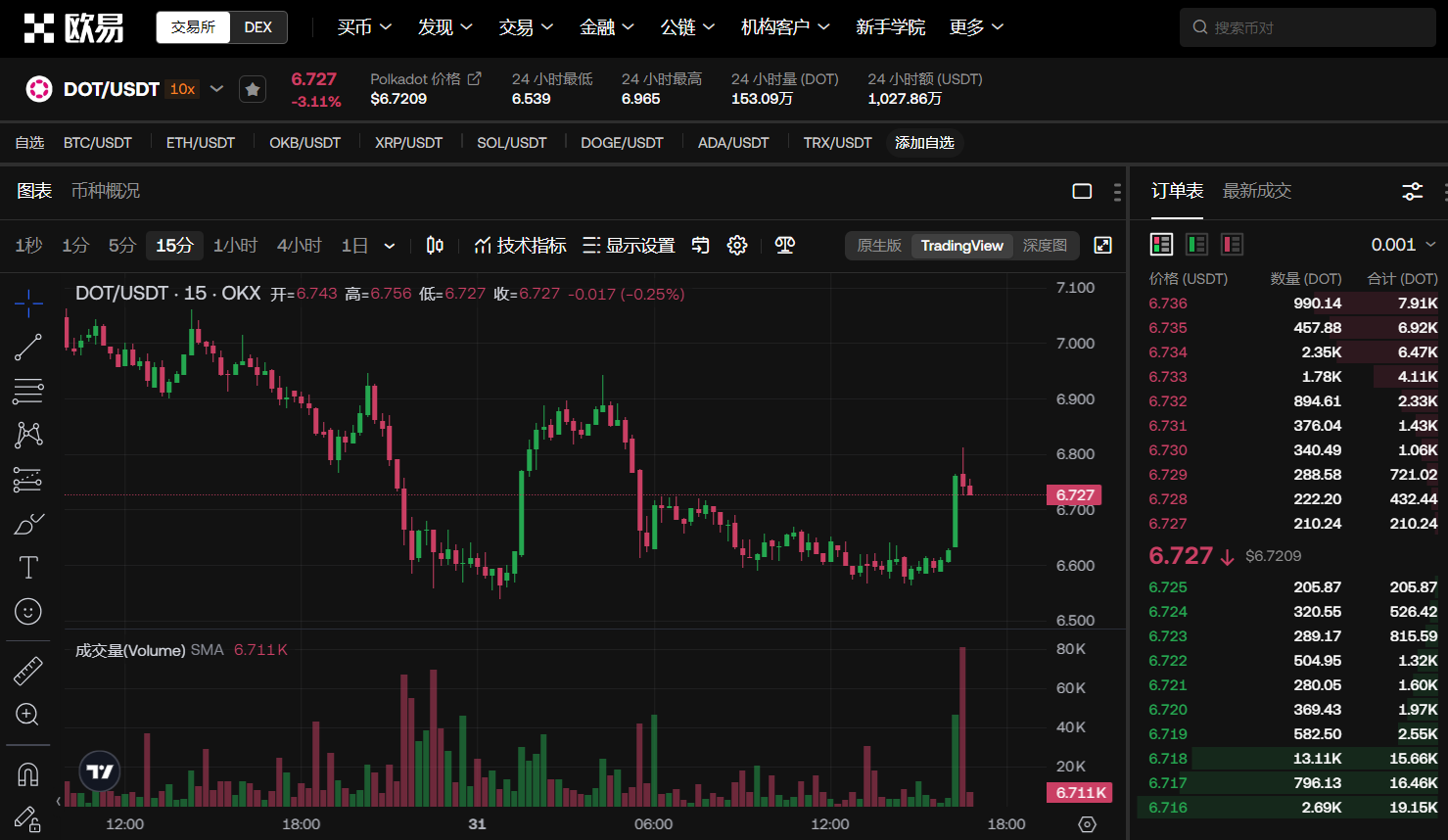
Task: Open the 币种概况 tab
Action: [106, 191]
